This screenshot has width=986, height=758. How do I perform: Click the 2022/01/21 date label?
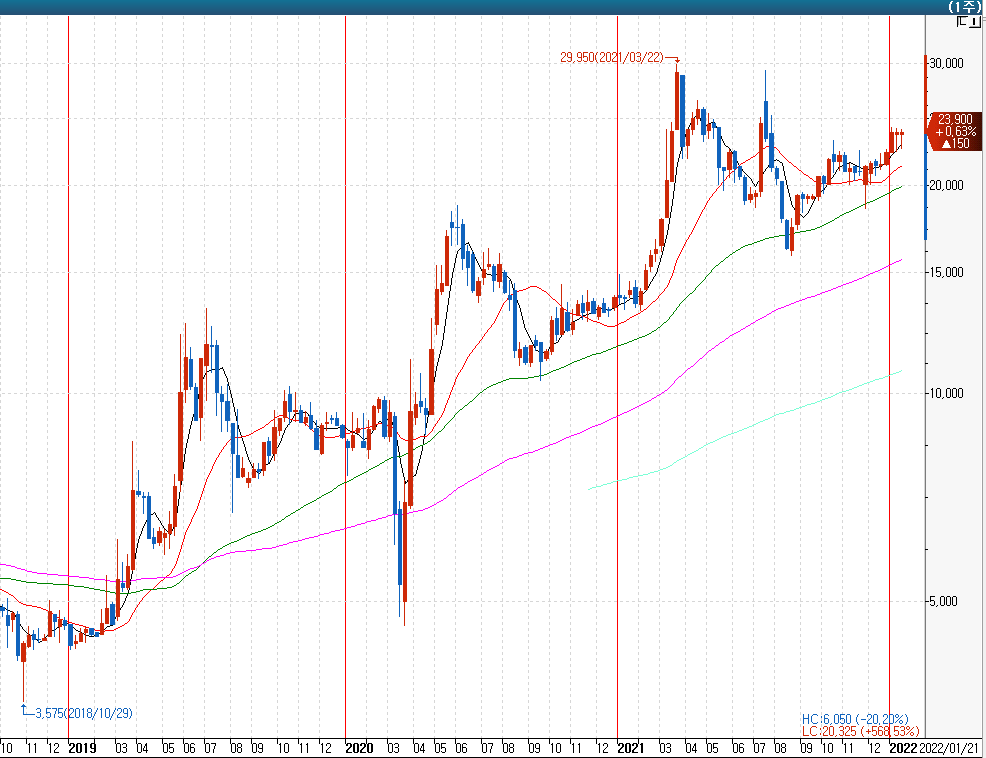[x=951, y=748]
